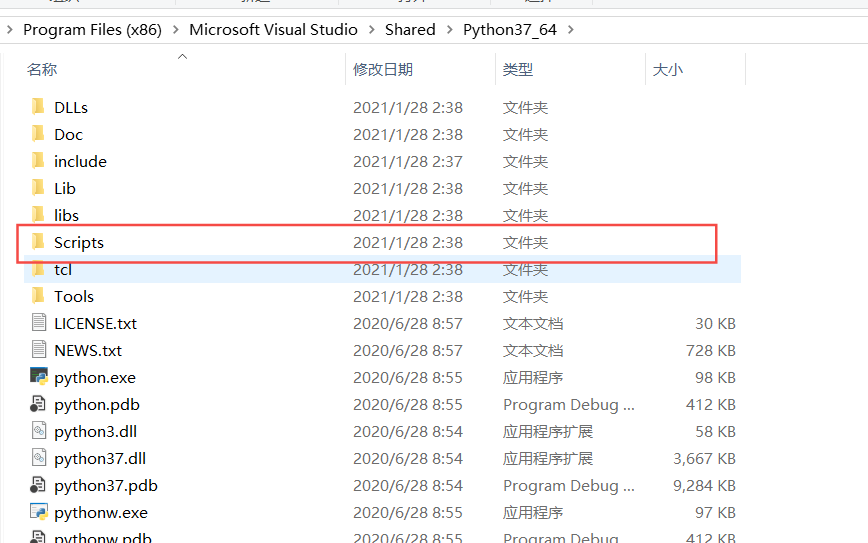The width and height of the screenshot is (868, 543).
Task: Select the Scripts folder name
Action: tap(79, 242)
